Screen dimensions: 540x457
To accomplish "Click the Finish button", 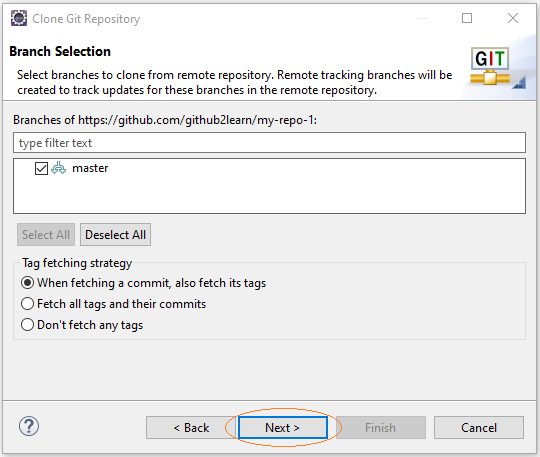I will coord(381,428).
